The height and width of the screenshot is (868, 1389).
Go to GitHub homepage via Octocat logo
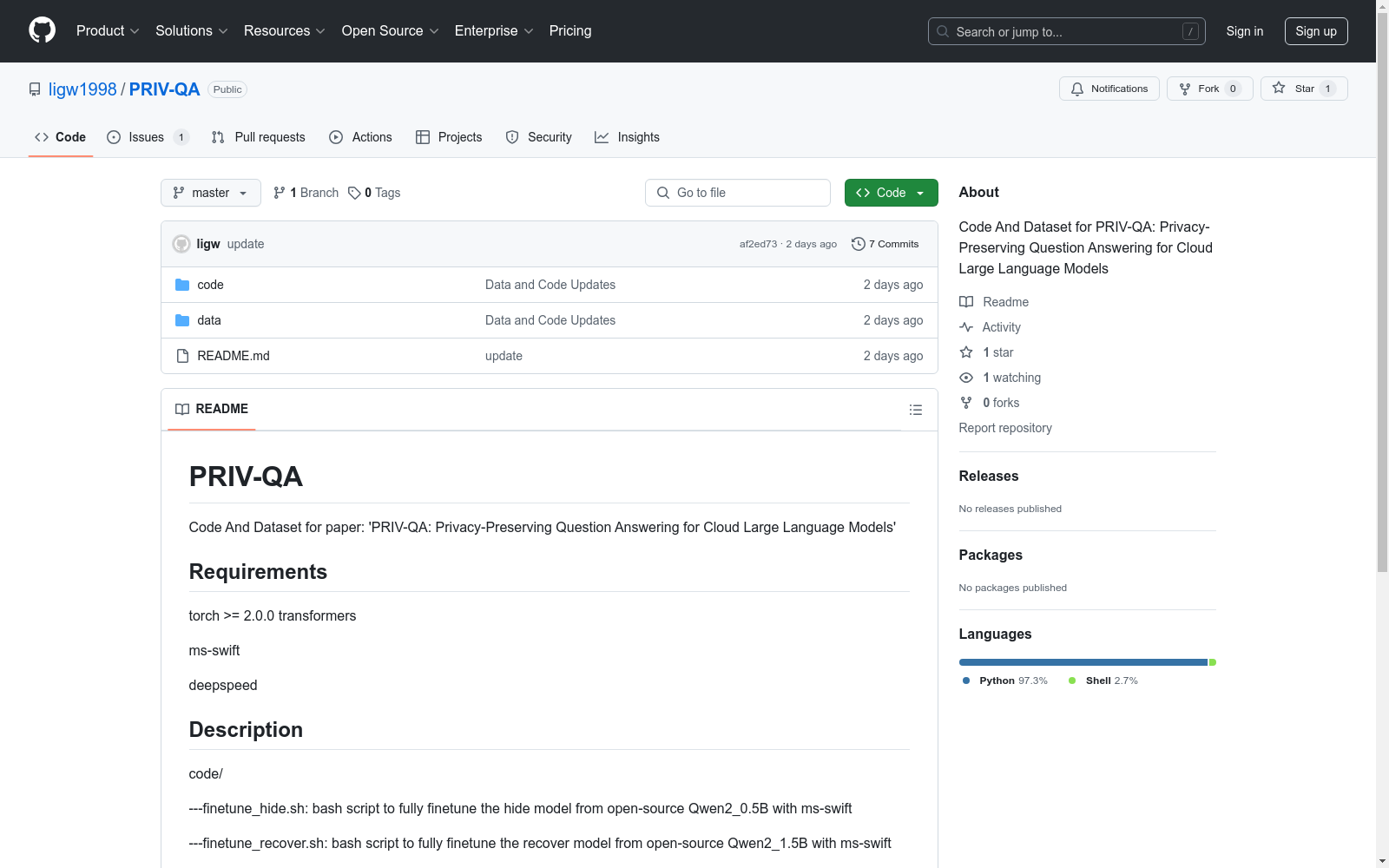point(42,30)
